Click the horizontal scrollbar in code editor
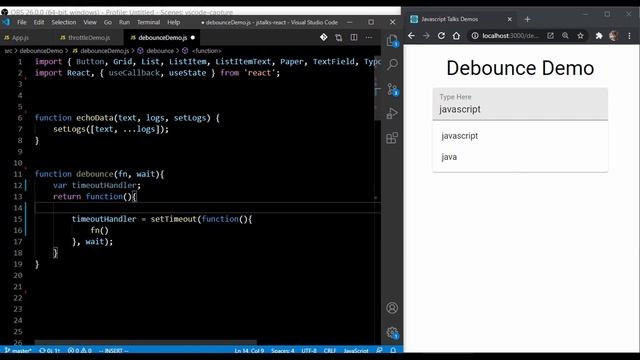This screenshot has height=360, width=640. (145, 342)
